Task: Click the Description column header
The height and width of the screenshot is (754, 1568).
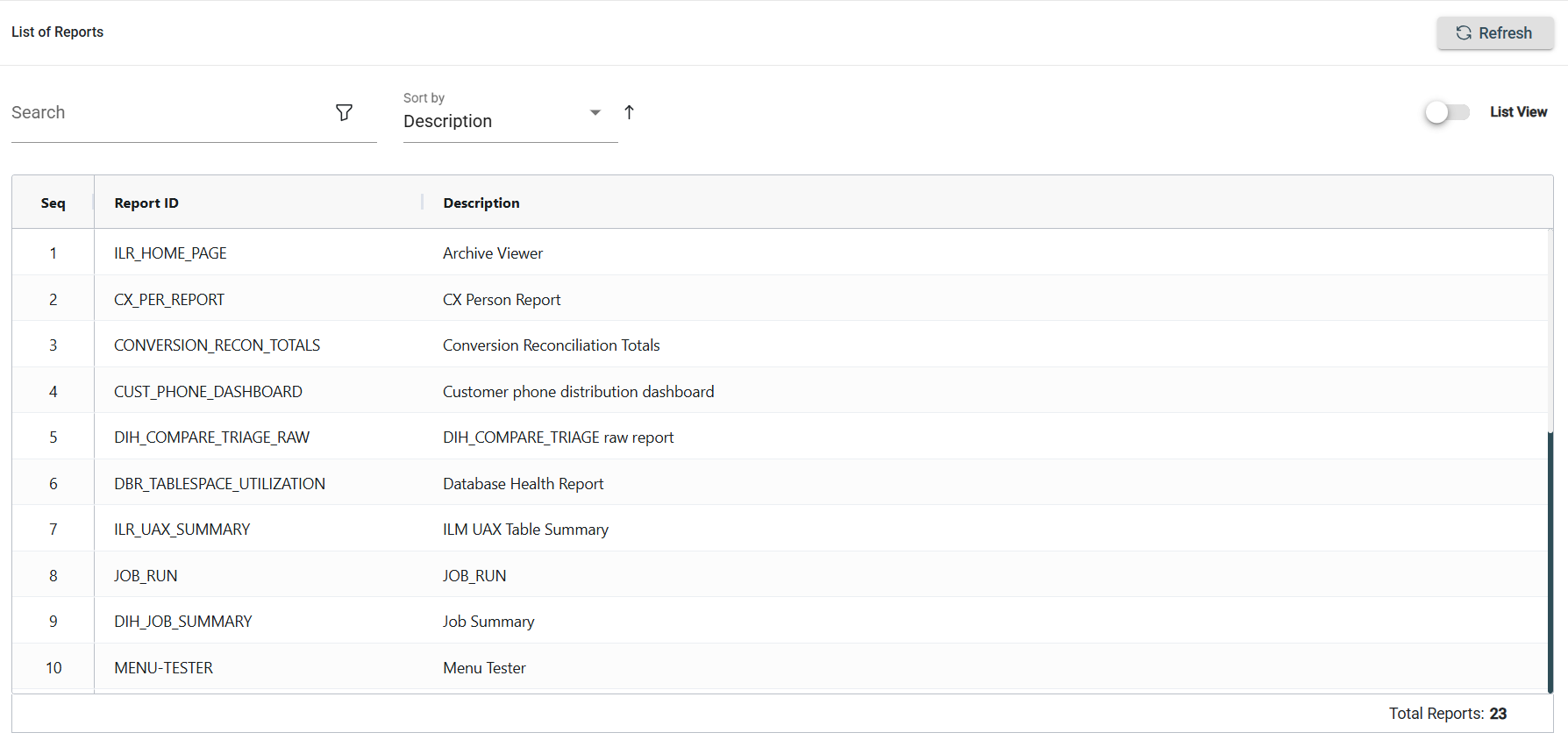Action: point(481,203)
